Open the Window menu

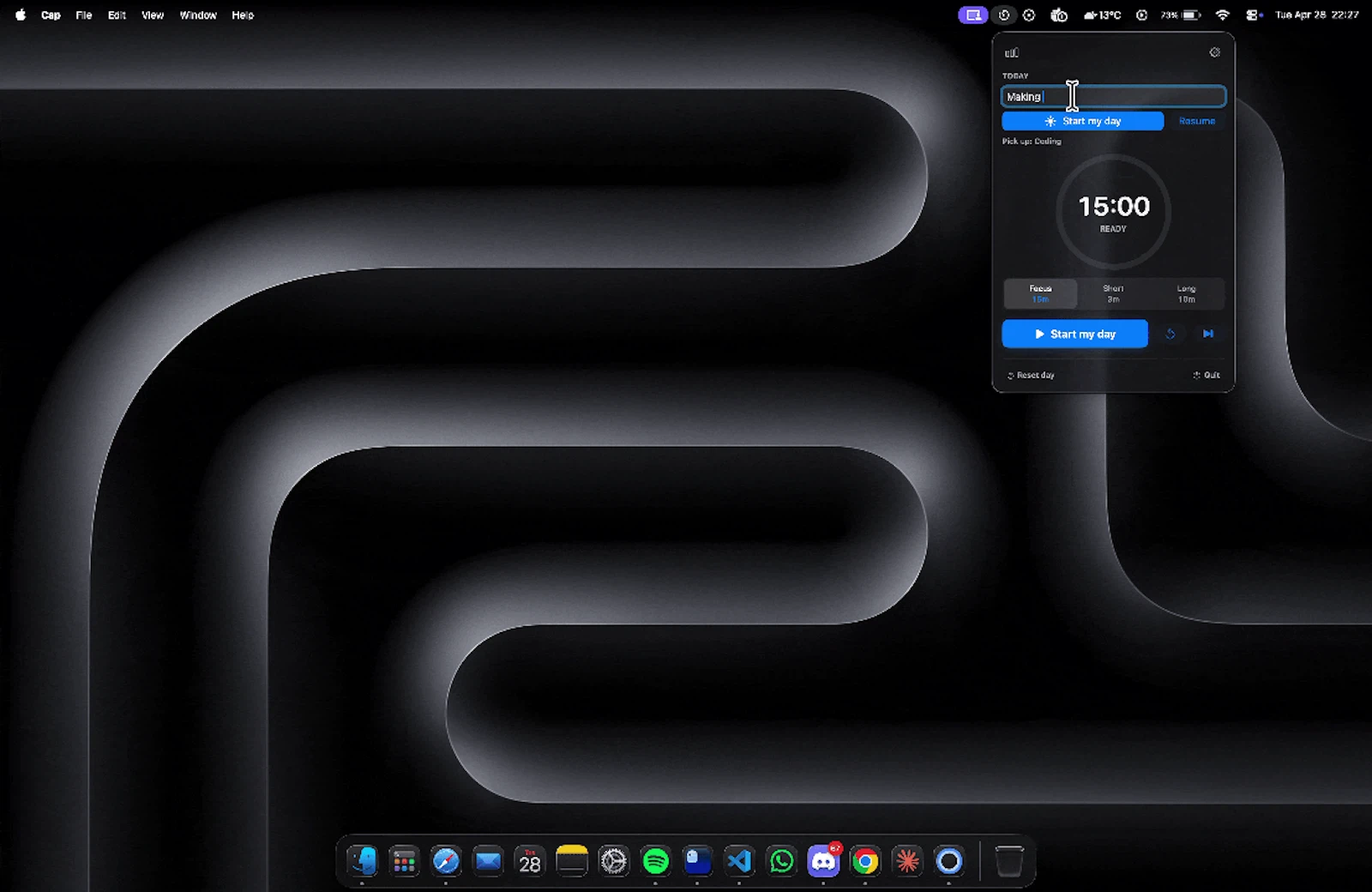[198, 15]
